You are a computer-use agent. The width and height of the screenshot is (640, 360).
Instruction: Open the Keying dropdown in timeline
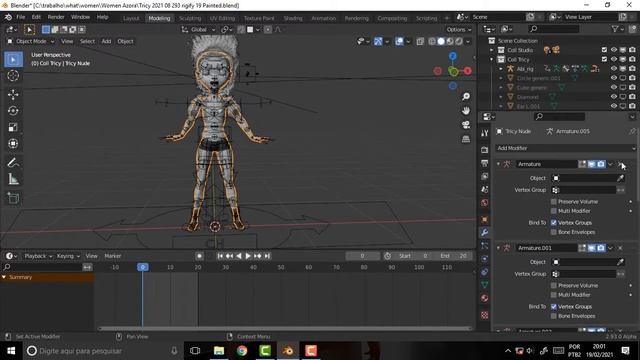click(68, 256)
